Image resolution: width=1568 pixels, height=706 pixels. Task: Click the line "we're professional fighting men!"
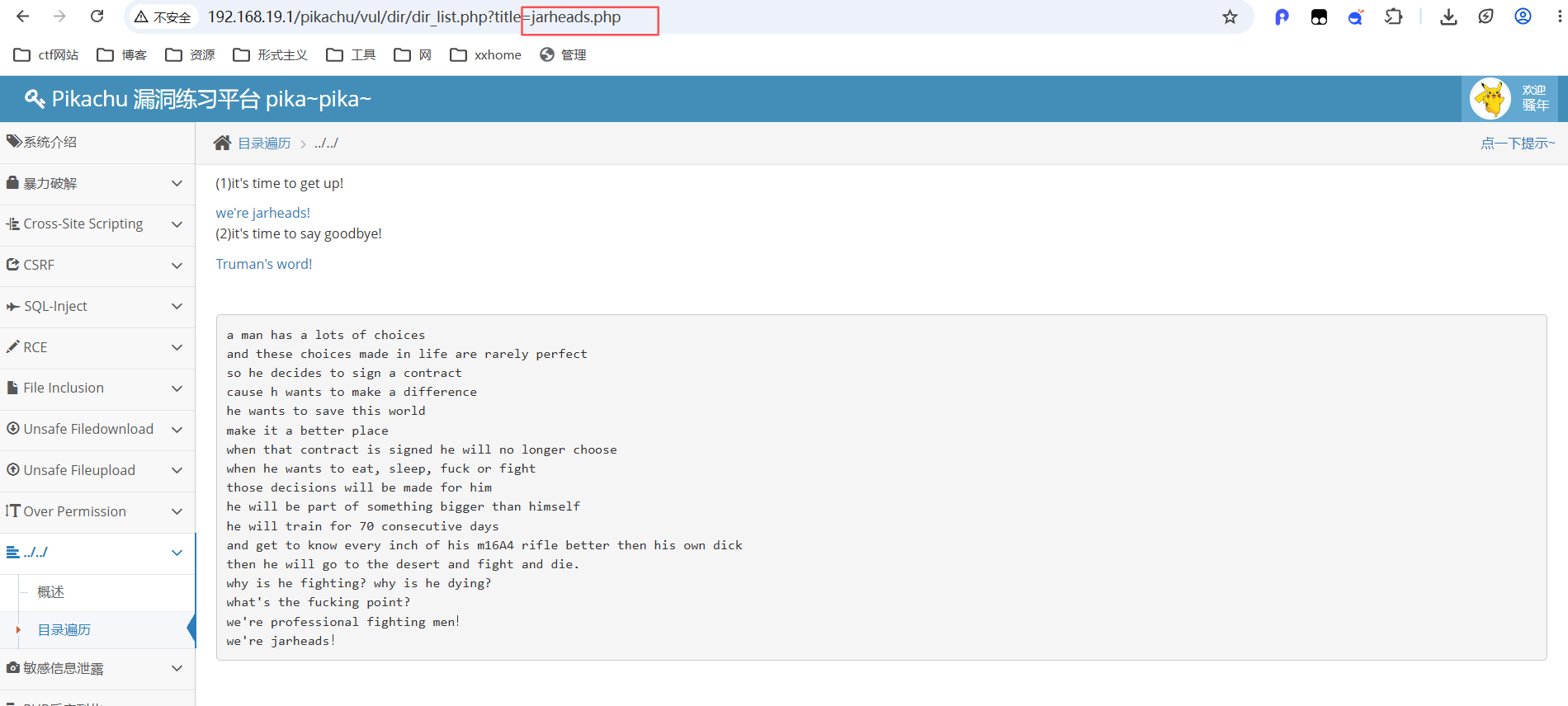[343, 622]
